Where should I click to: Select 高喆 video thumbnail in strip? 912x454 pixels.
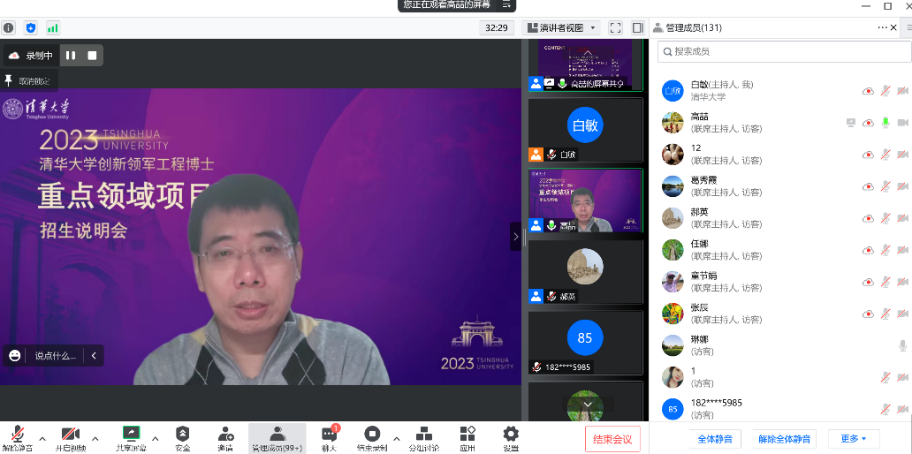click(585, 201)
